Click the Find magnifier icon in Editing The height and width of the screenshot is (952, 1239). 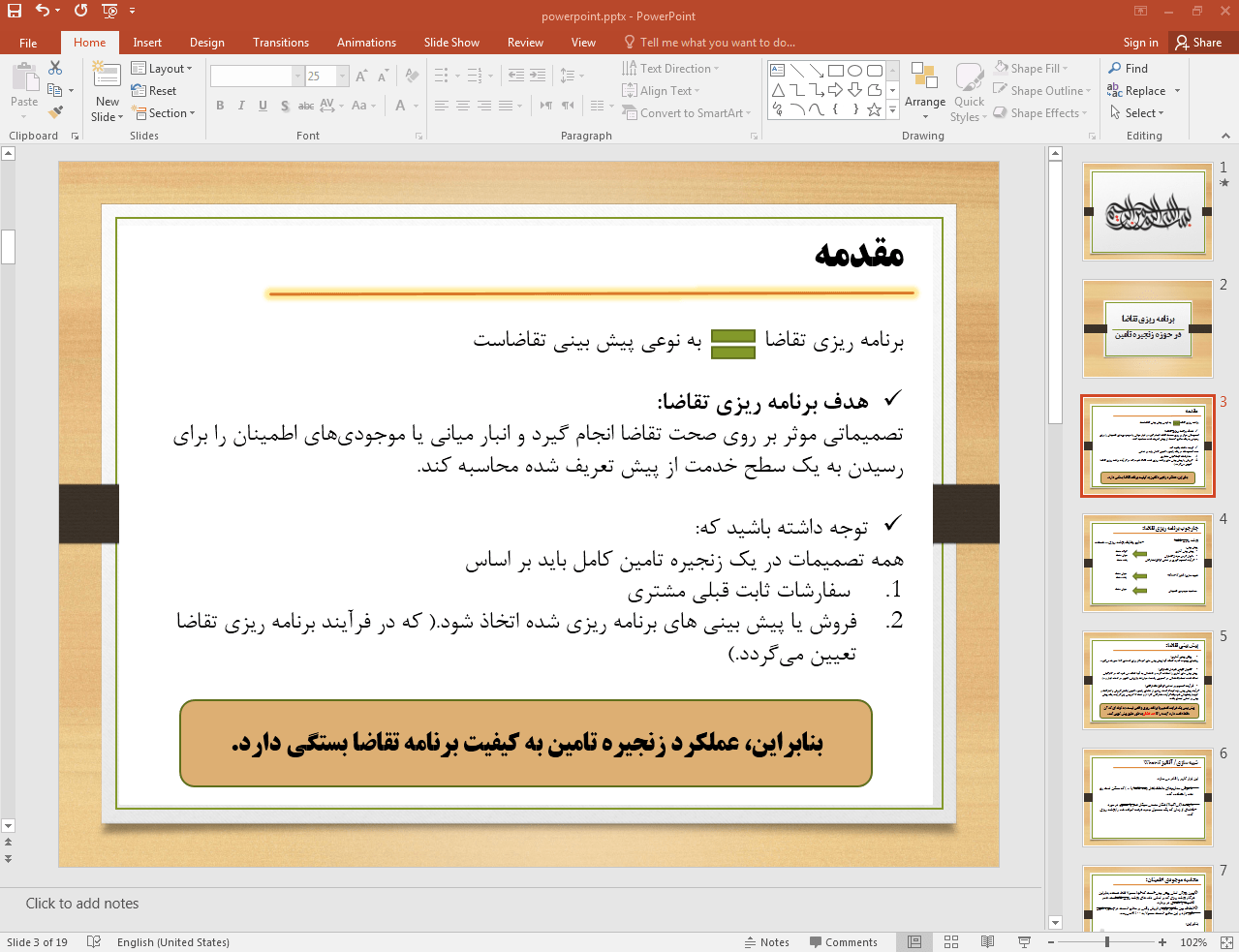click(x=1116, y=68)
